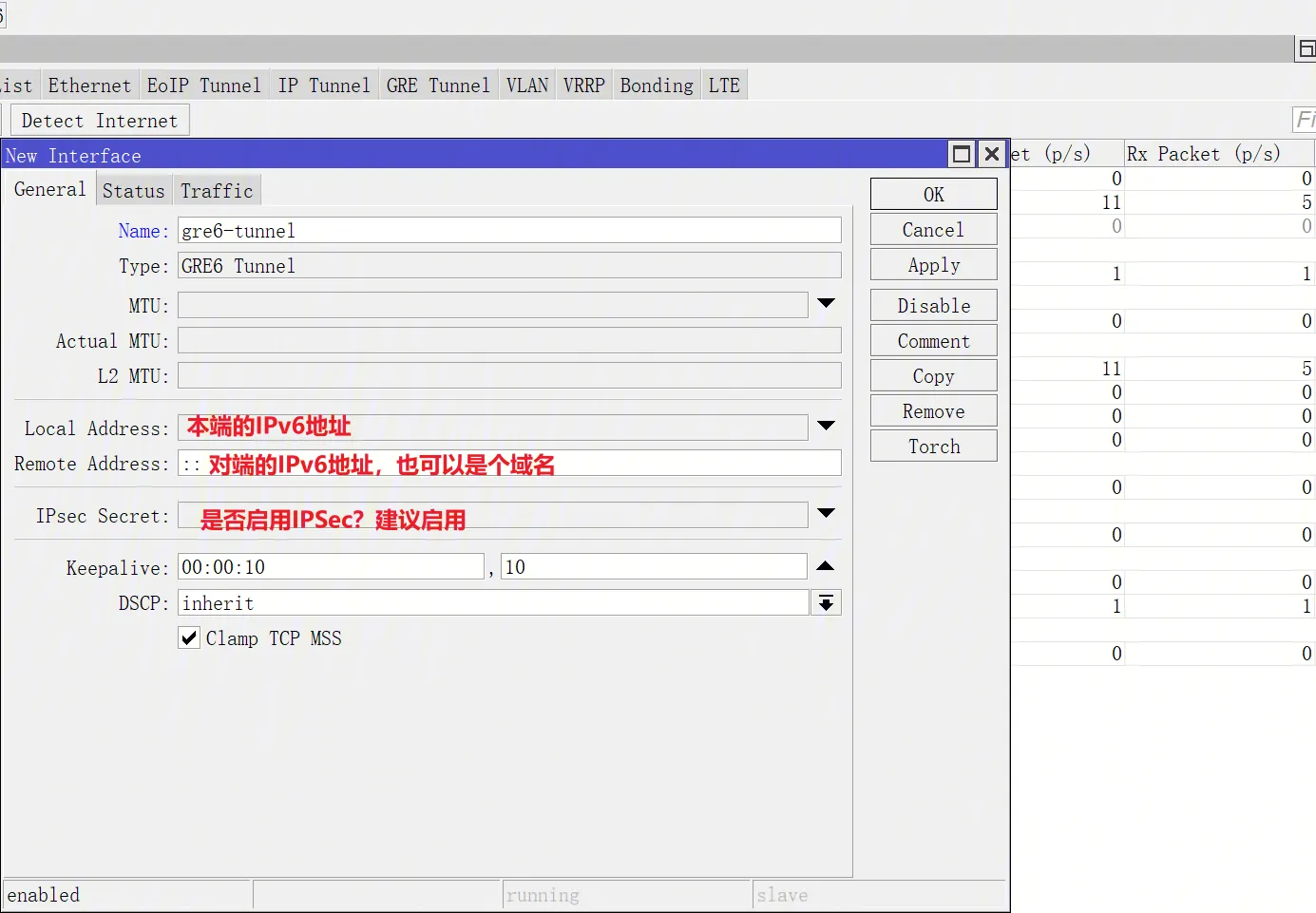The image size is (1316, 913).
Task: Open the DSCP dropdown list
Action: pyautogui.click(x=826, y=603)
